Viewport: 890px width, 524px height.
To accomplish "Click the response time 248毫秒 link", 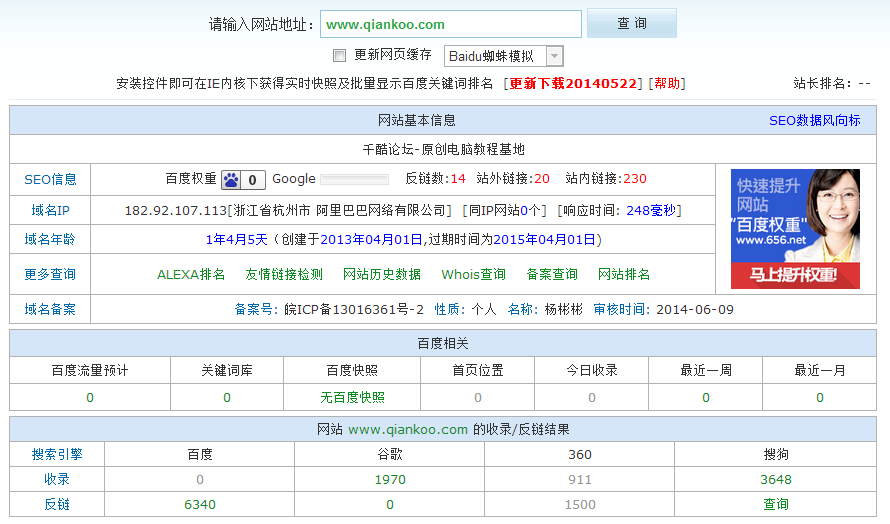I will pyautogui.click(x=650, y=211).
